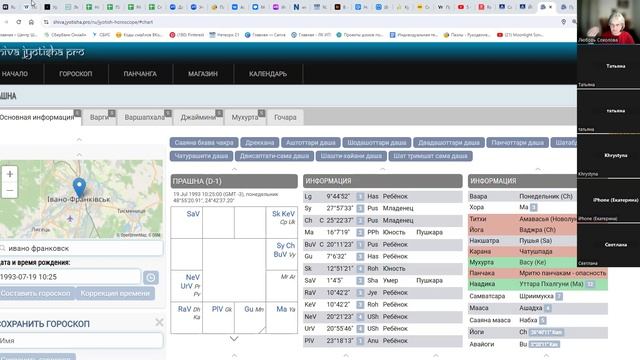Click the badge next to Хора Ma
This screenshot has width=640, height=360.
point(533,207)
